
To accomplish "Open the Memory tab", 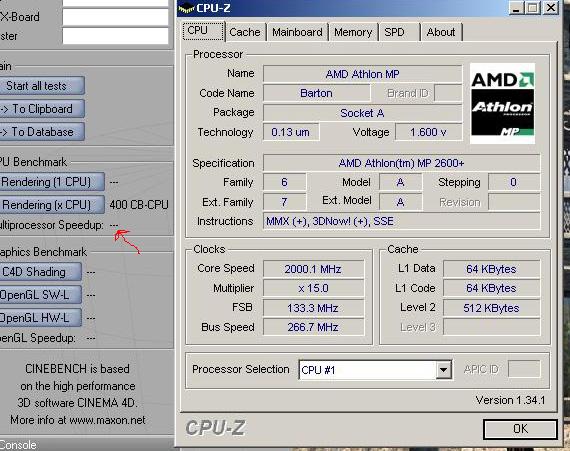I will tap(353, 32).
